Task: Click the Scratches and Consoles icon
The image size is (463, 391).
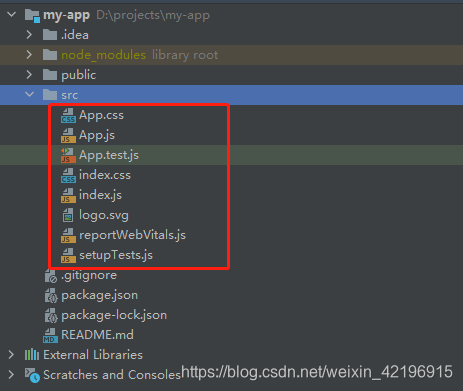Action: point(32,375)
